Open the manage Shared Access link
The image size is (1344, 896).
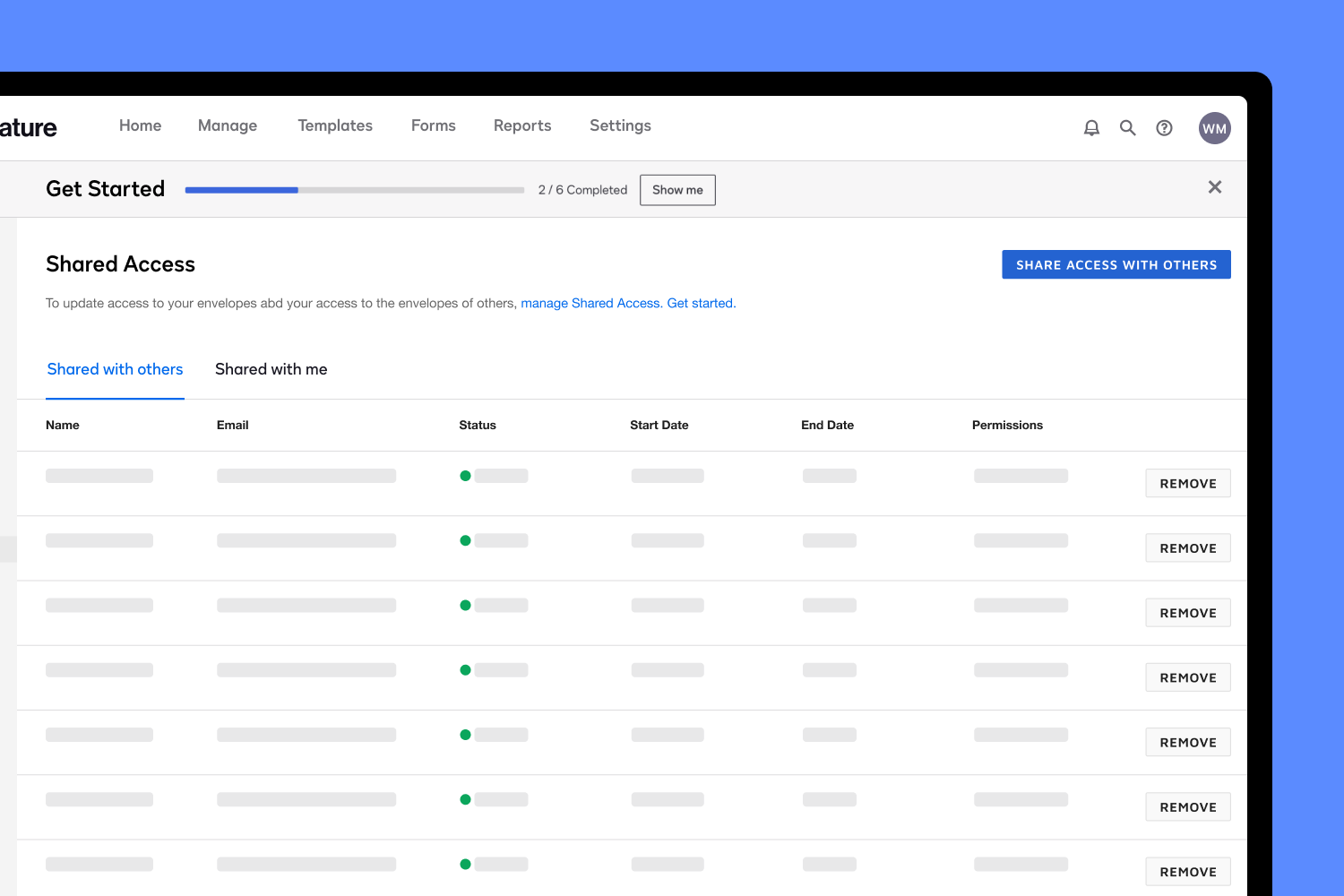coord(590,303)
